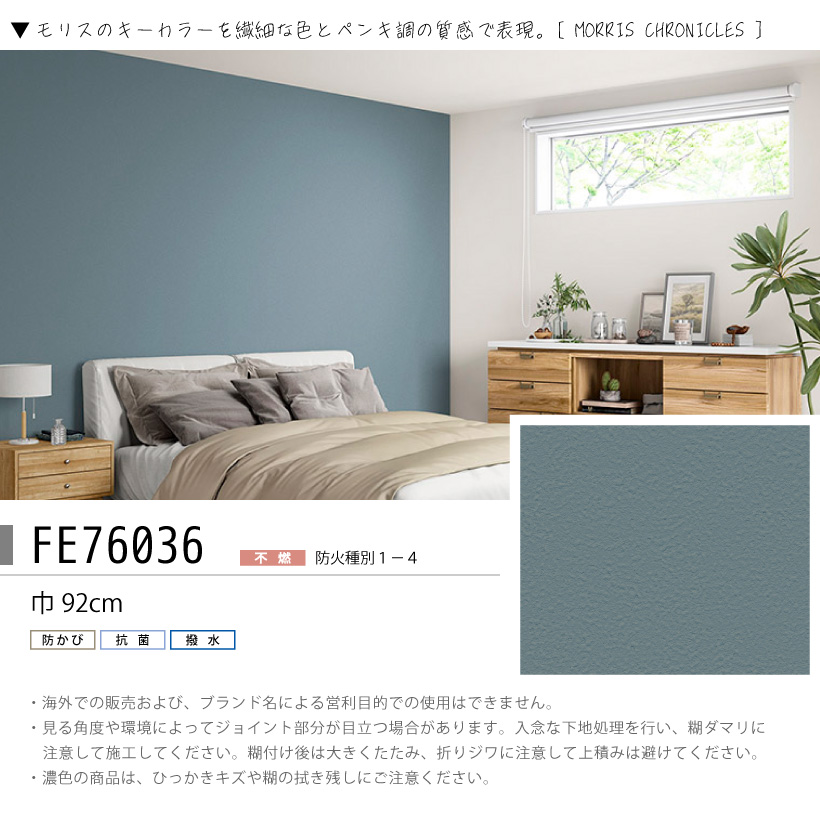Click the wooden dresser in the photo
820x820 pixels.
coord(644,383)
